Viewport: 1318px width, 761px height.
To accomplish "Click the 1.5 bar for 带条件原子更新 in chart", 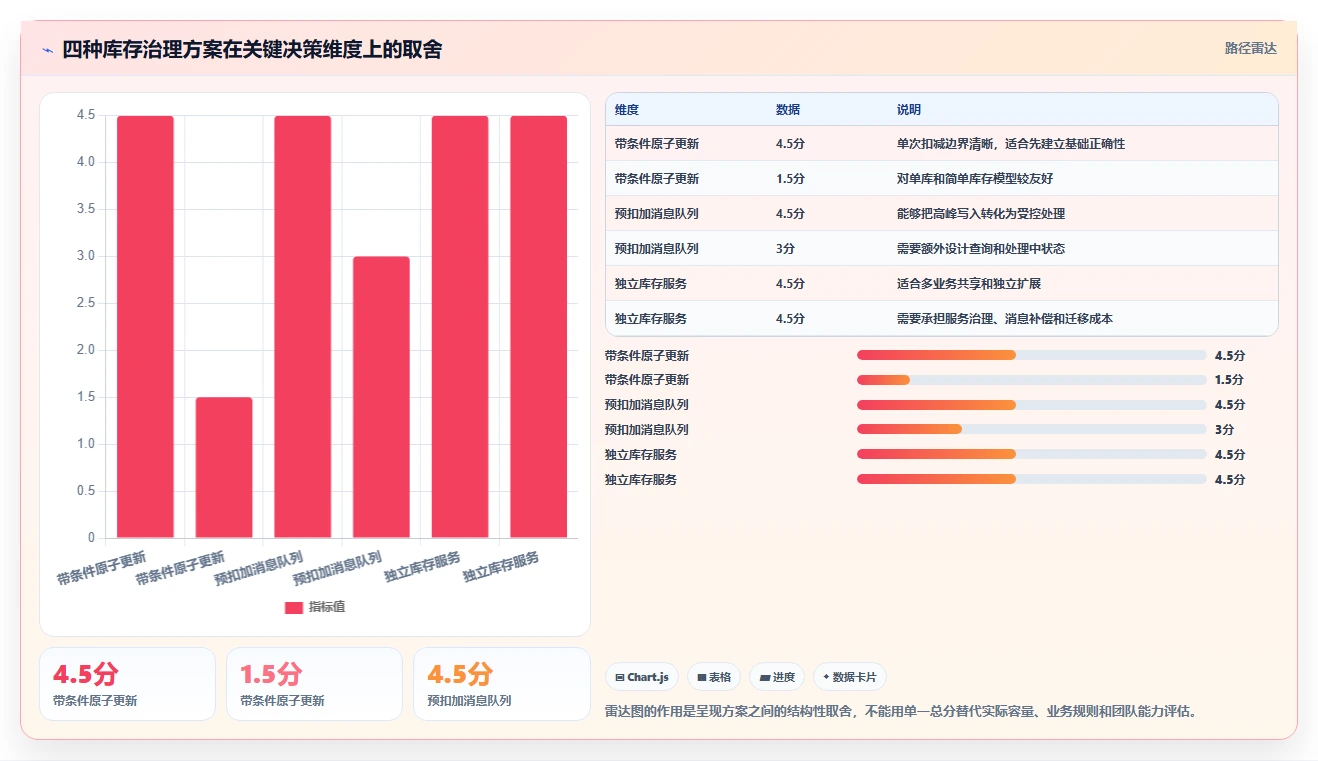I will [224, 467].
